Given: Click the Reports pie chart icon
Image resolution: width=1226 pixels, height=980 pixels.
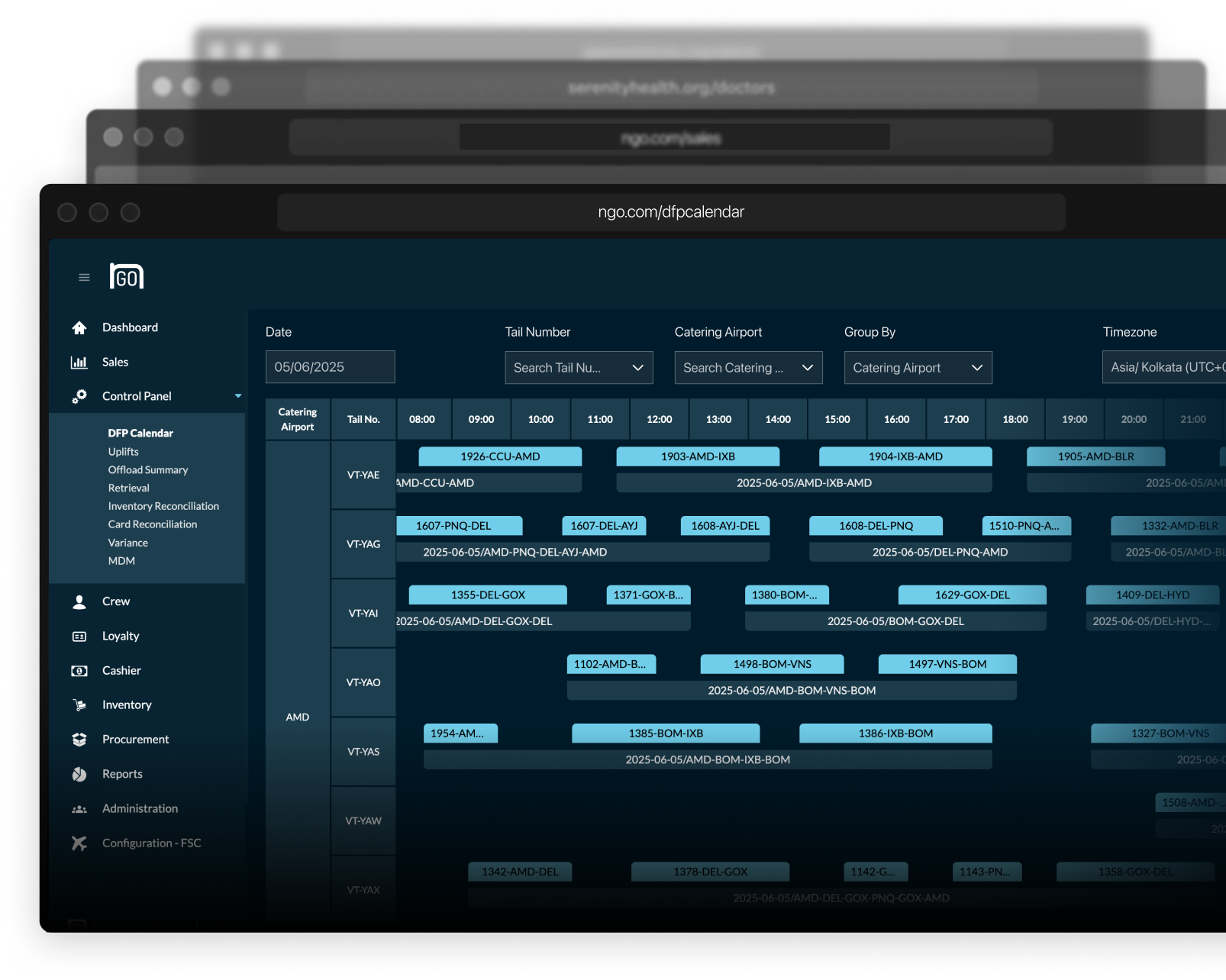Looking at the screenshot, I should [79, 774].
